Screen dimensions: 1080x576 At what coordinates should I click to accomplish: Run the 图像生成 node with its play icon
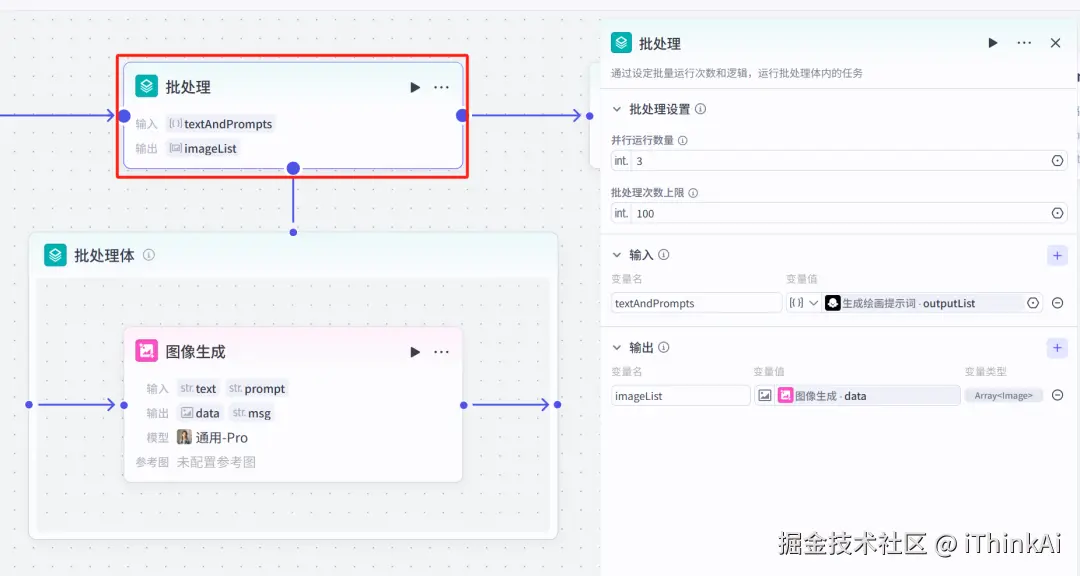pos(413,351)
